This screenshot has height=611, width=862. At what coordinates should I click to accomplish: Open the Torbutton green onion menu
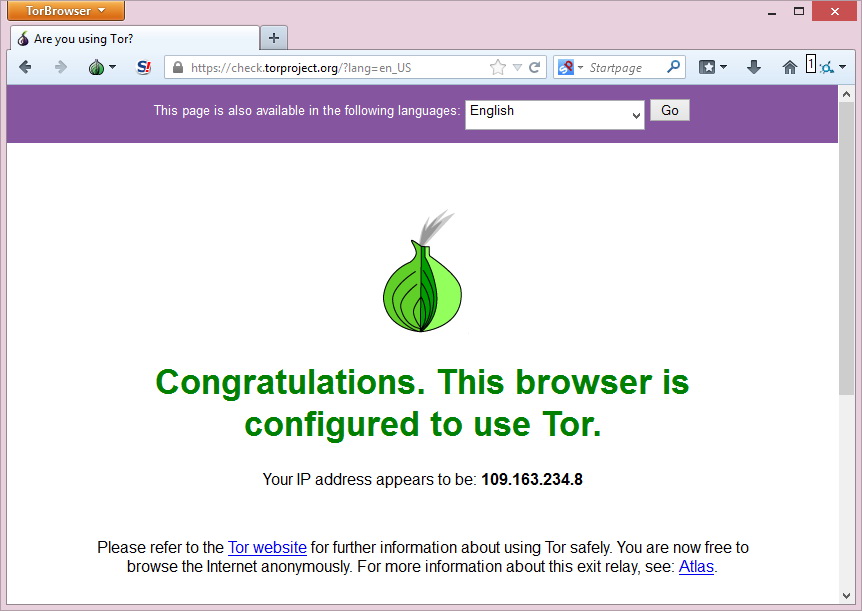(102, 68)
